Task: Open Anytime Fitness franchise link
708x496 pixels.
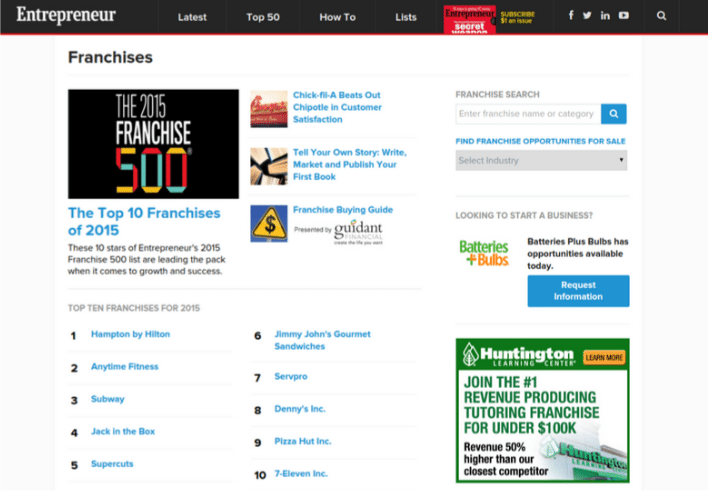Action: click(125, 366)
